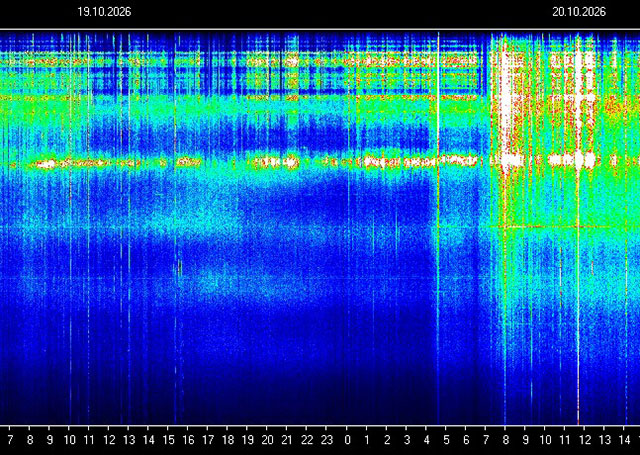Click the 20.10.2026 date label
The width and height of the screenshot is (640, 455).
point(579,12)
